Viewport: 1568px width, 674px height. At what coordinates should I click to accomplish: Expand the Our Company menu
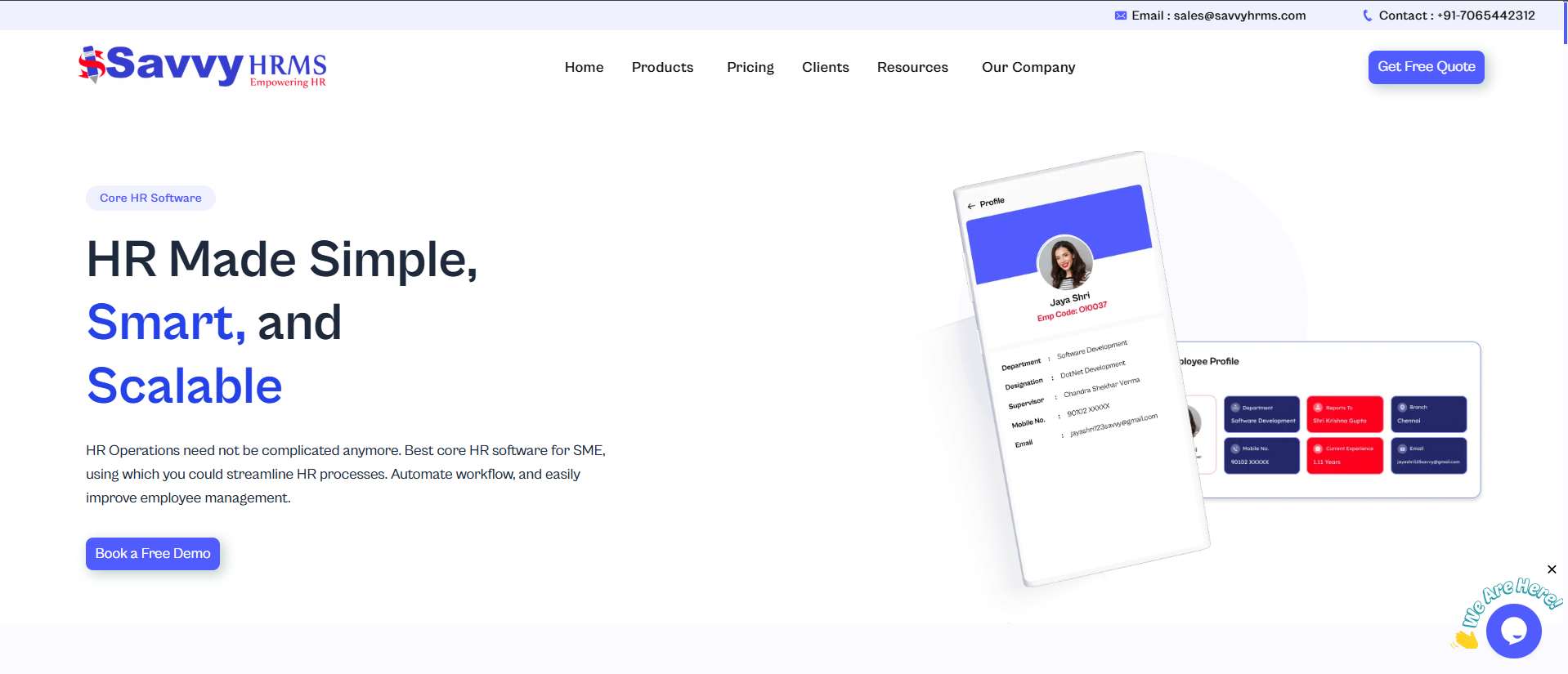[1028, 67]
